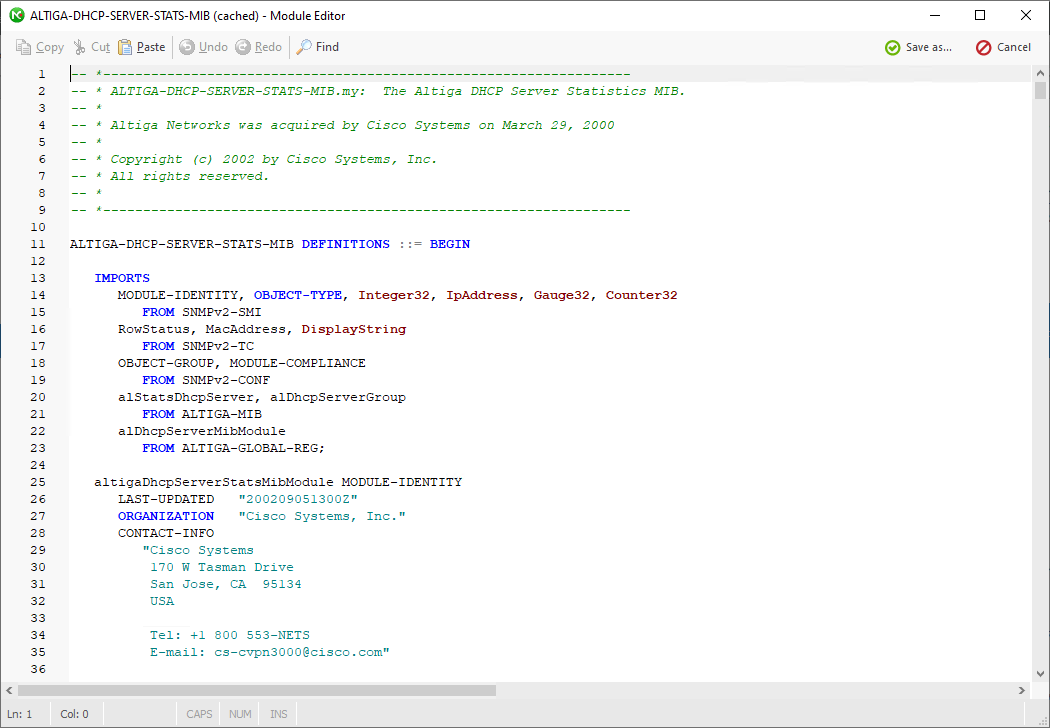The height and width of the screenshot is (728, 1050).
Task: Click '170 W Tasman Drive' address line
Action: [x=222, y=567]
